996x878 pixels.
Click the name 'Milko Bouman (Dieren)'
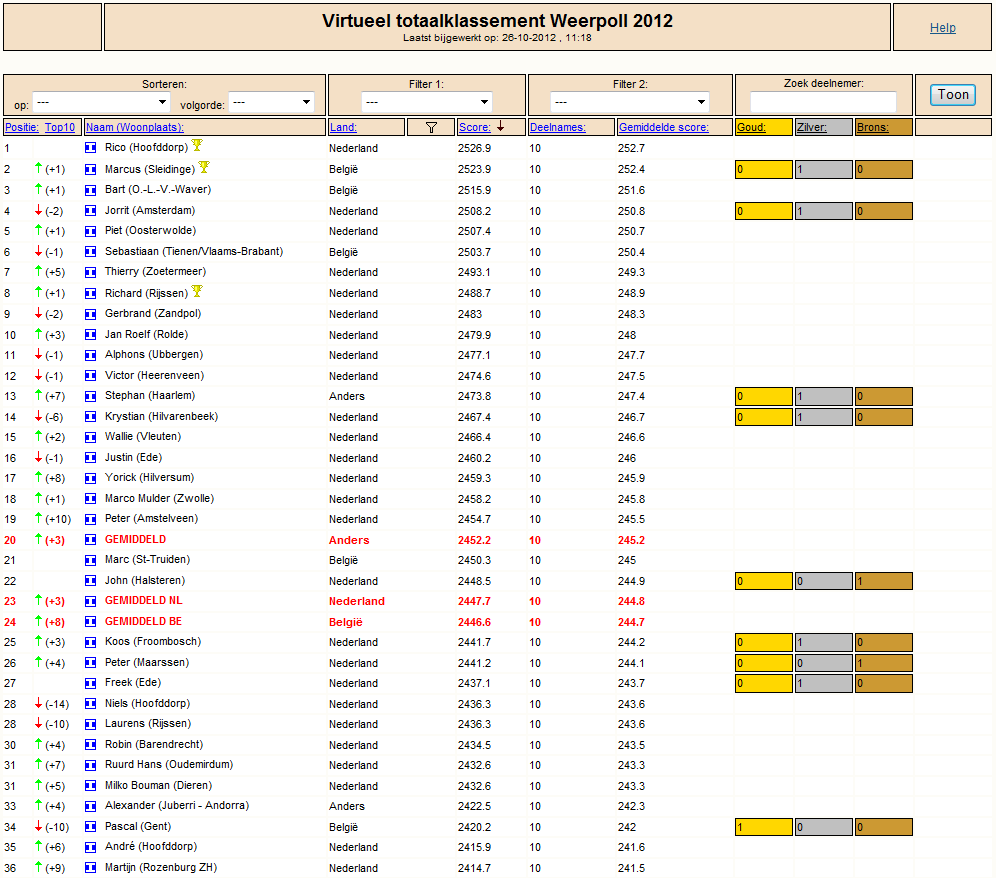pyautogui.click(x=158, y=785)
